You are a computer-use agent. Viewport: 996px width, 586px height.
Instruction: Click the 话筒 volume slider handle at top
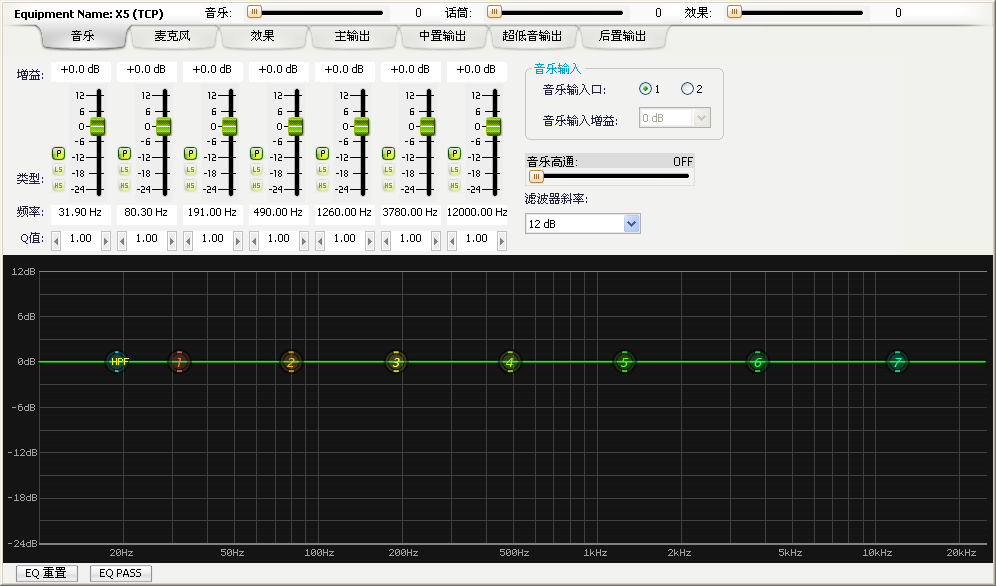(x=494, y=11)
